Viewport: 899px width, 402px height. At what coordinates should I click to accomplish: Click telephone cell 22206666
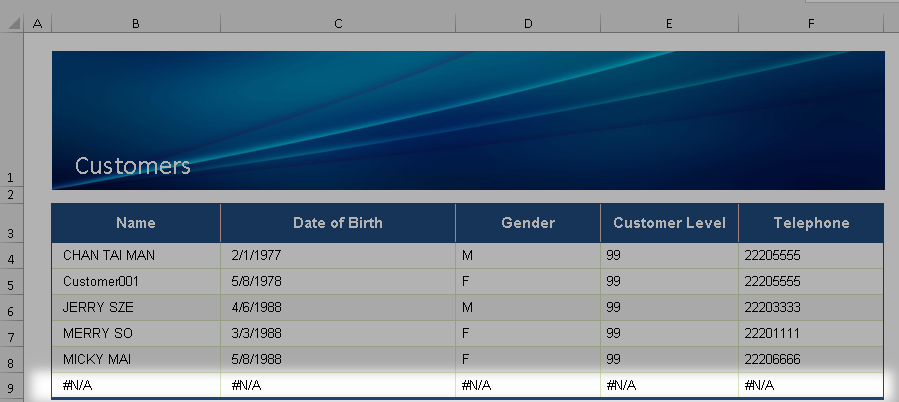pyautogui.click(x=772, y=359)
